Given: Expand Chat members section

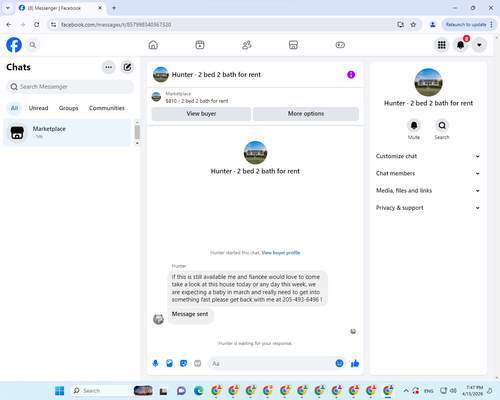Looking at the screenshot, I should [428, 173].
